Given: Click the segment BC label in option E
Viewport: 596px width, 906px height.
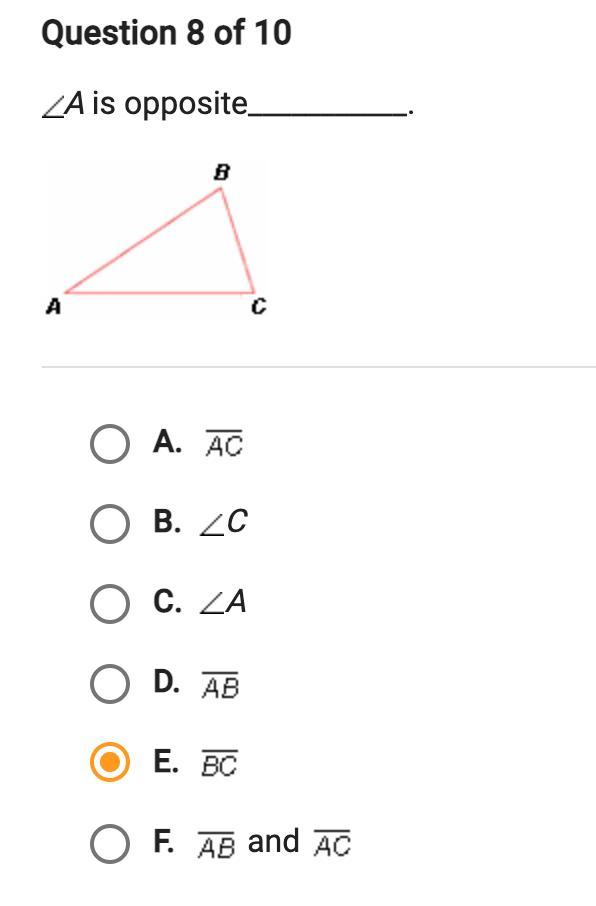Looking at the screenshot, I should [219, 763].
